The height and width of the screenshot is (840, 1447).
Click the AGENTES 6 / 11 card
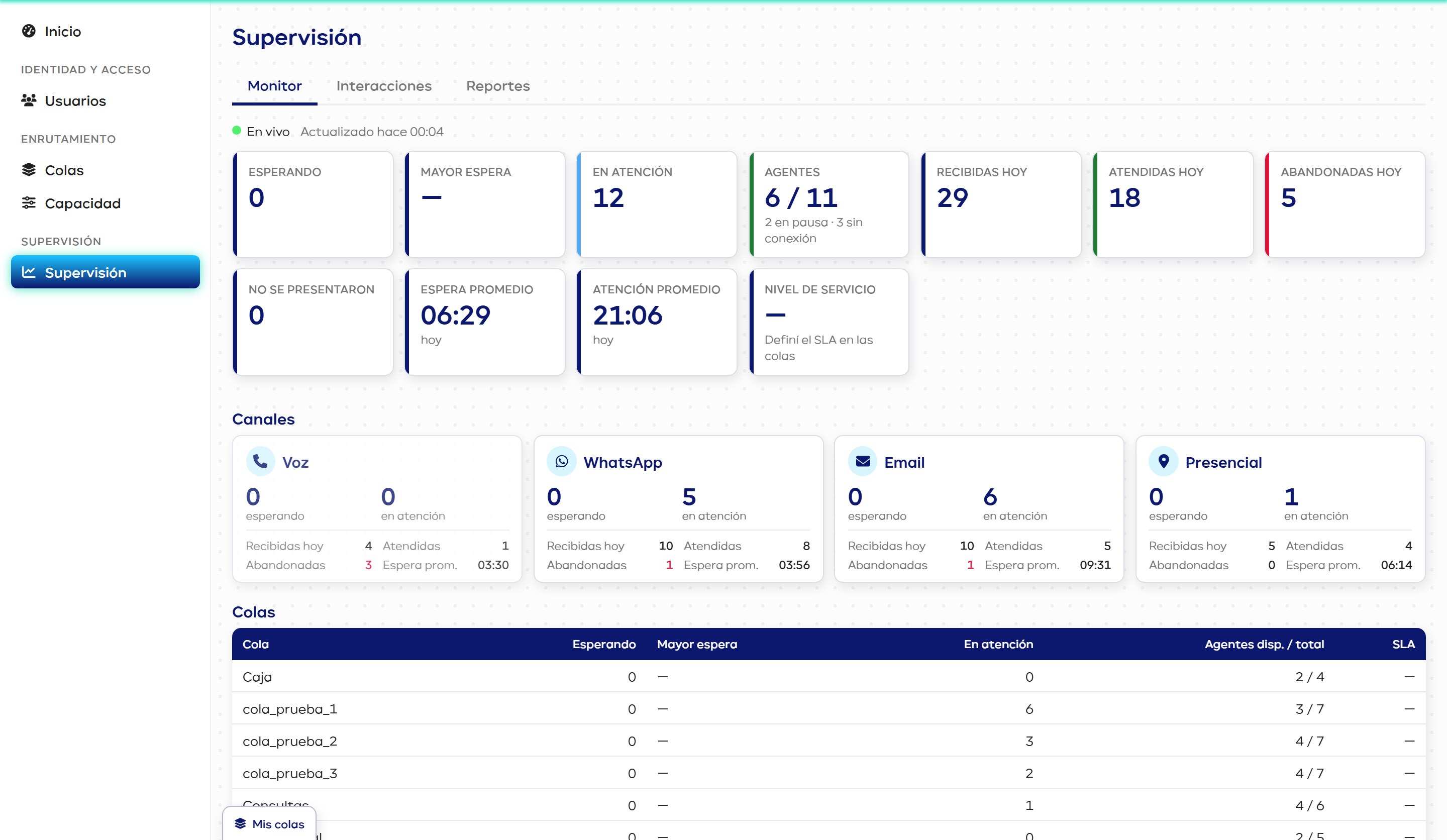(x=829, y=204)
